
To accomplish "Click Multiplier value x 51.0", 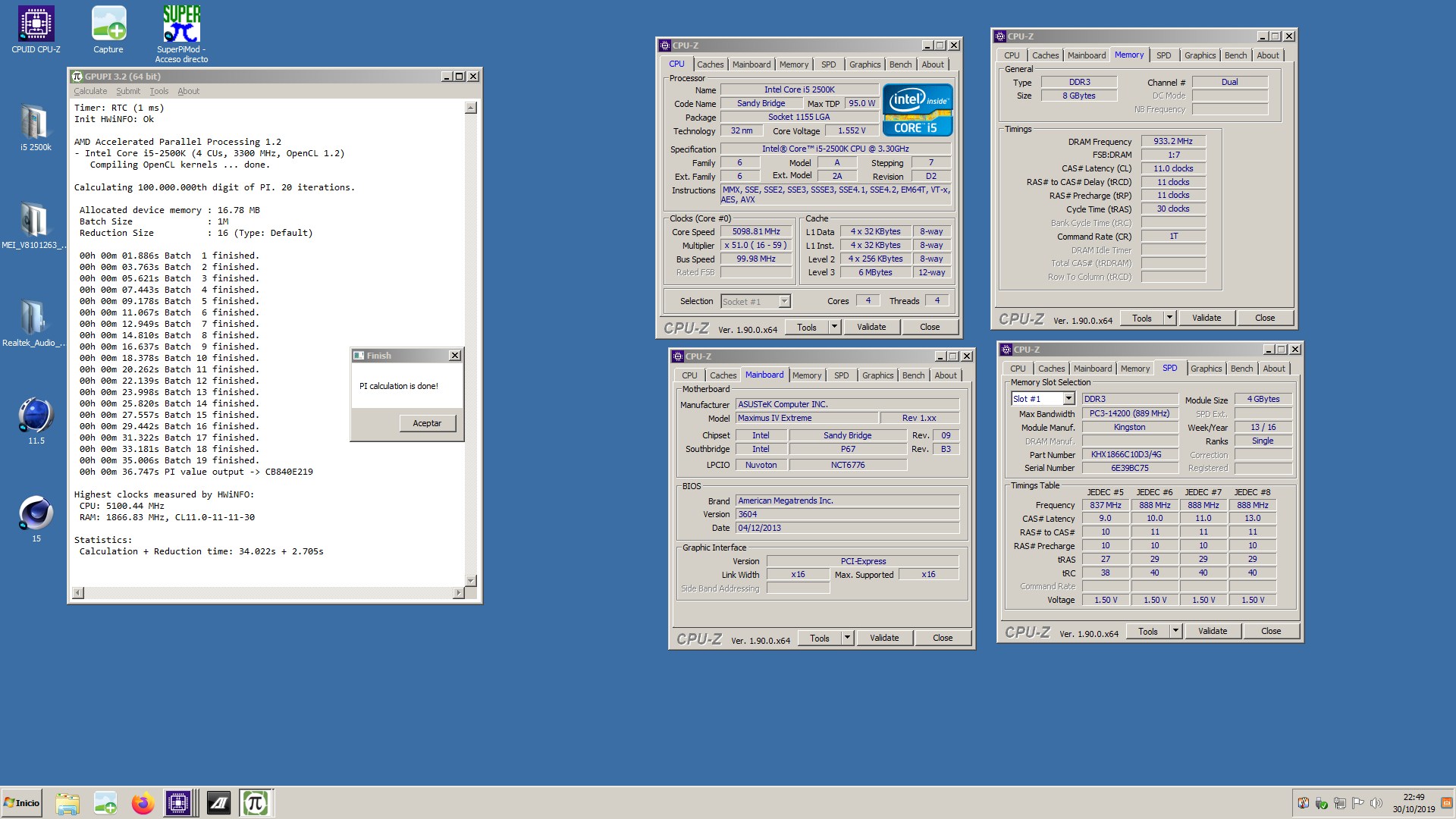I will (756, 246).
